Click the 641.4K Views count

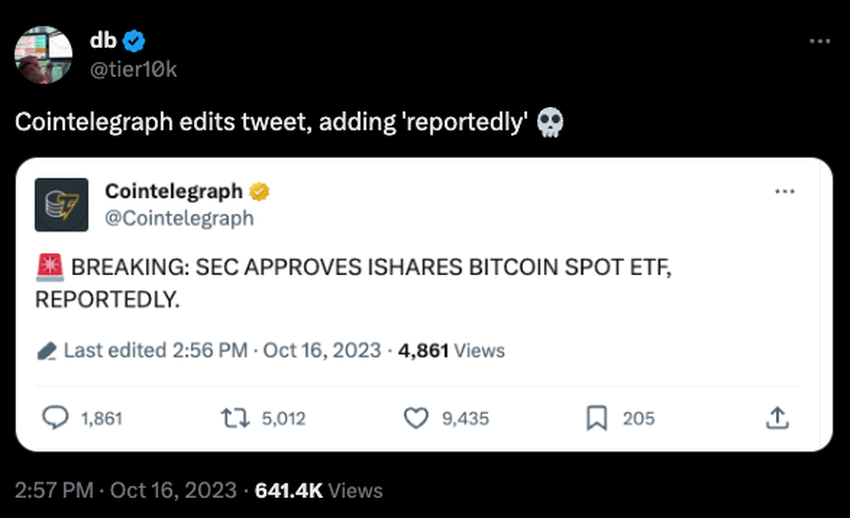[x=319, y=490]
